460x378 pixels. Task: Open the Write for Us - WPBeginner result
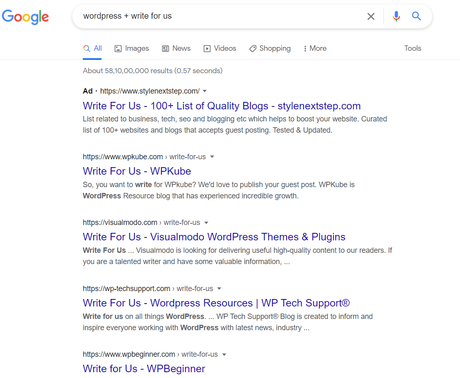(x=144, y=369)
